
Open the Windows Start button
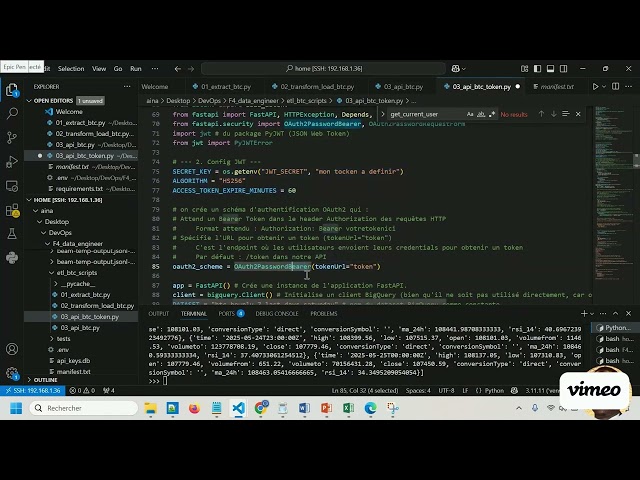point(16,408)
